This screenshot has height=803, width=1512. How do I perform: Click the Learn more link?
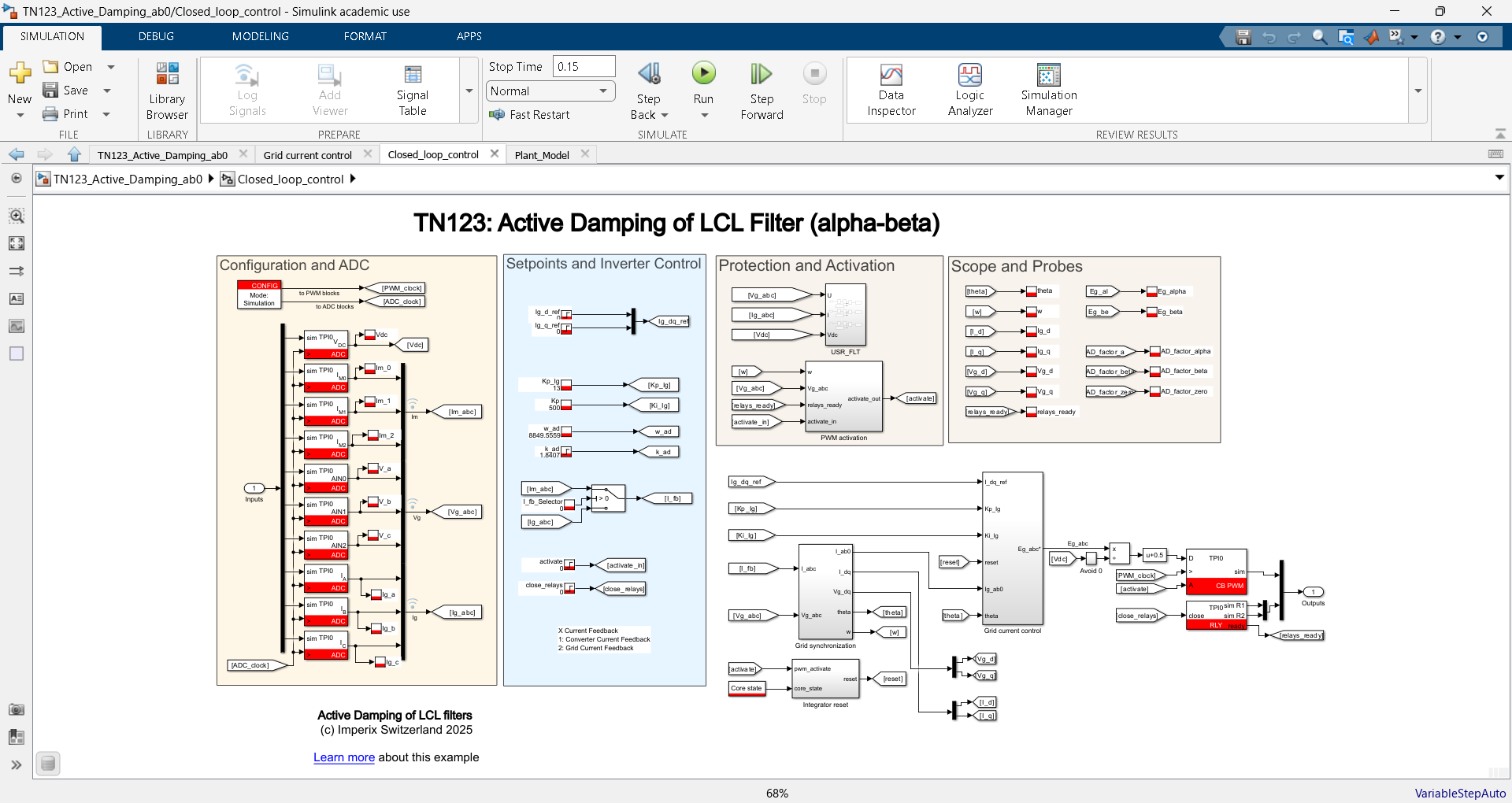[343, 757]
